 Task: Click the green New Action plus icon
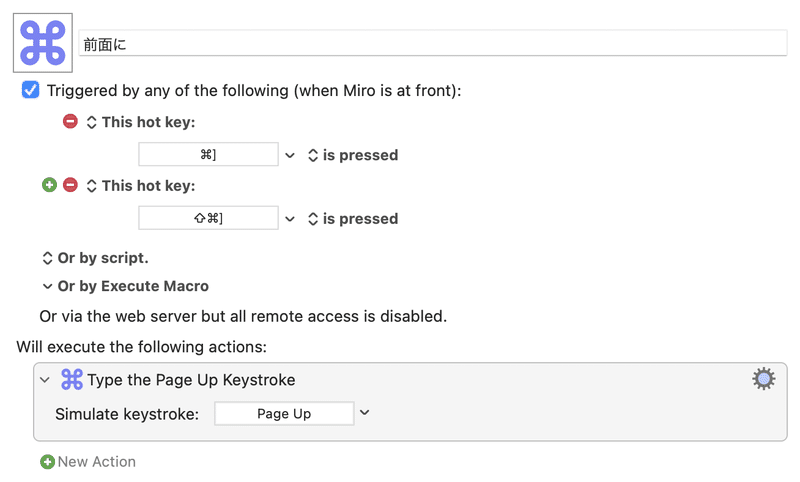(47, 462)
